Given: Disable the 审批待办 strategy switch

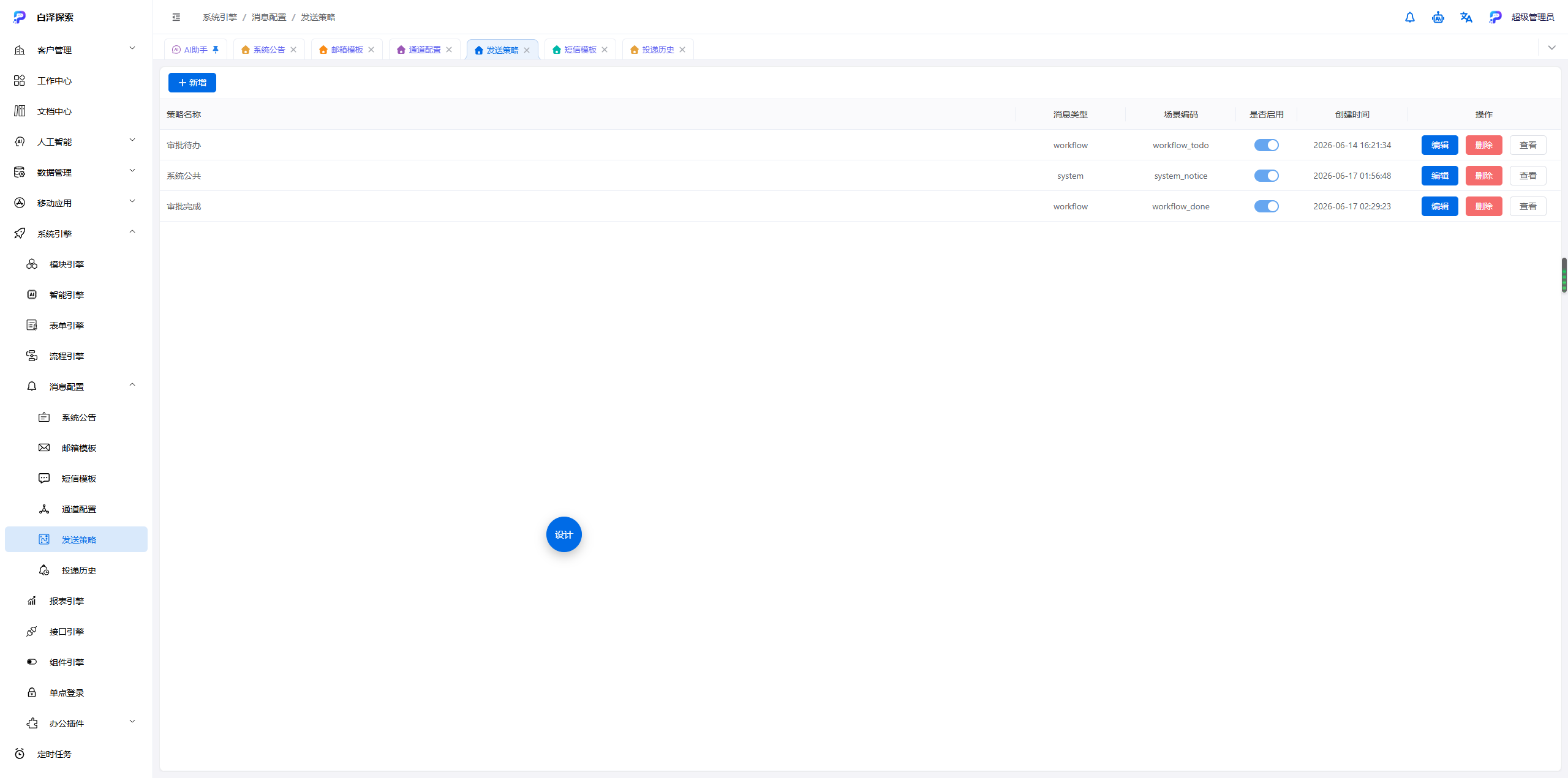Looking at the screenshot, I should (x=1266, y=145).
